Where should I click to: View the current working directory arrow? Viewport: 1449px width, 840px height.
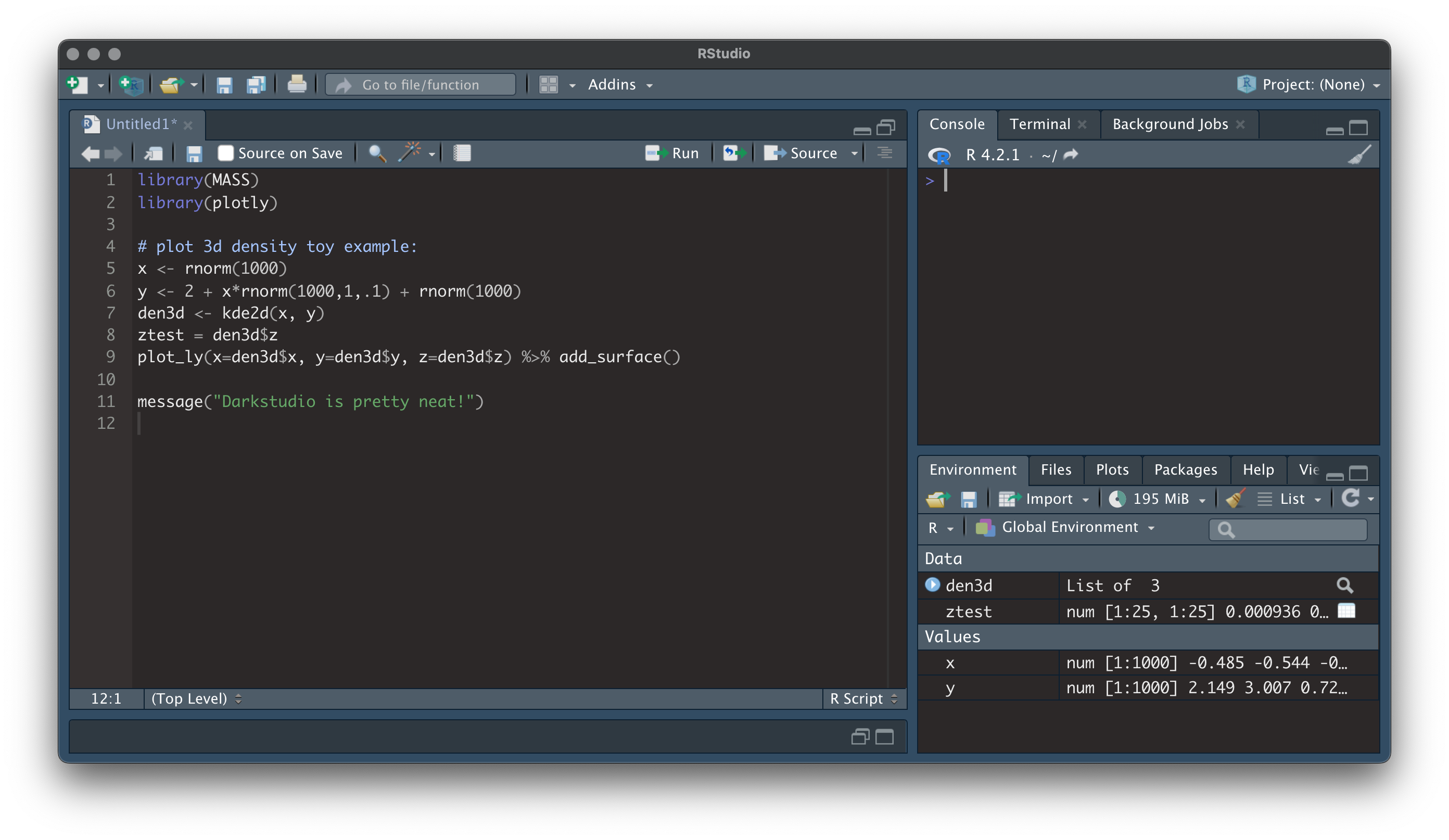pyautogui.click(x=1071, y=155)
